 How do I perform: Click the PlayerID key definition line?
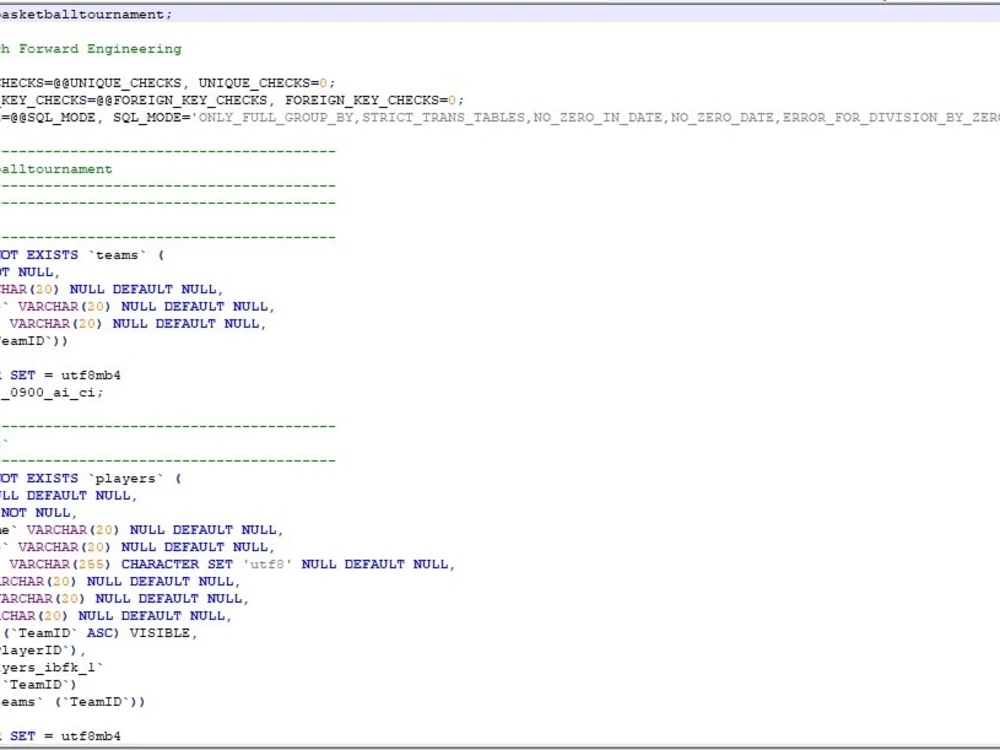45,650
